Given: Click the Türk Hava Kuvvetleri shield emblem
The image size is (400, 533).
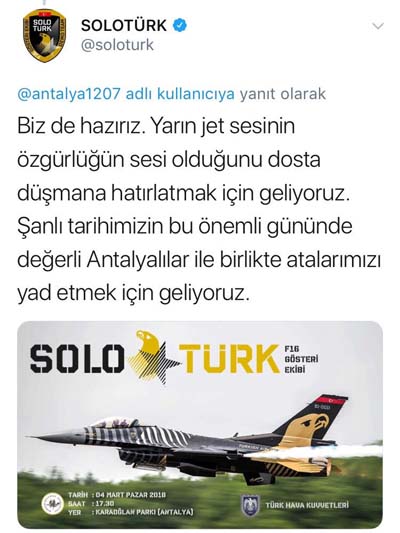Looking at the screenshot, I should [250, 505].
